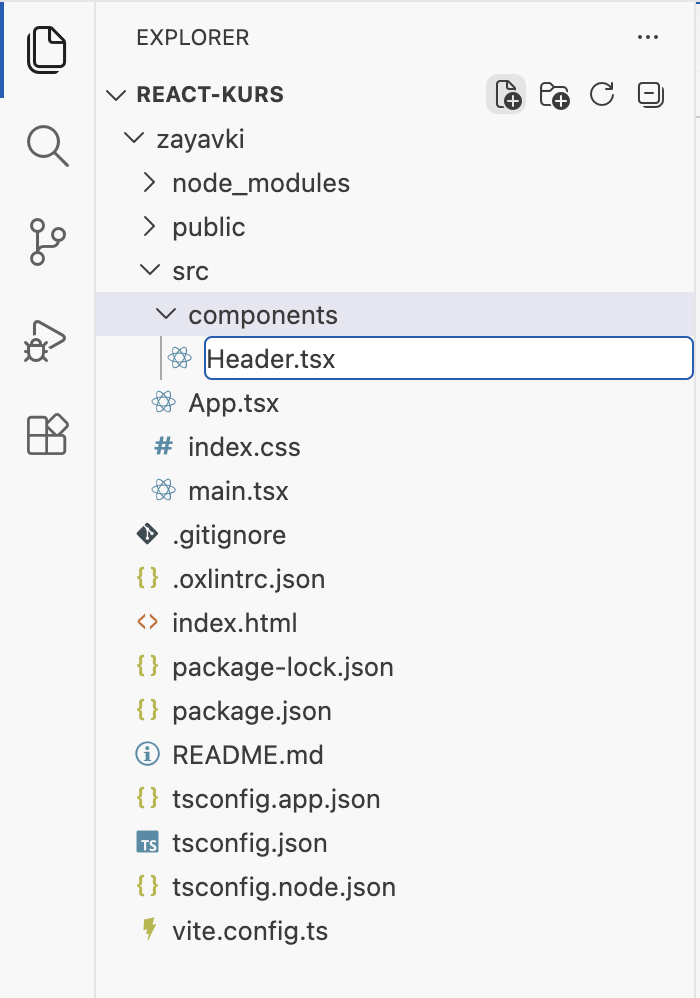Image resolution: width=700 pixels, height=998 pixels.
Task: Click the braces icon beside tsconfig.node.json
Action: coord(147,885)
